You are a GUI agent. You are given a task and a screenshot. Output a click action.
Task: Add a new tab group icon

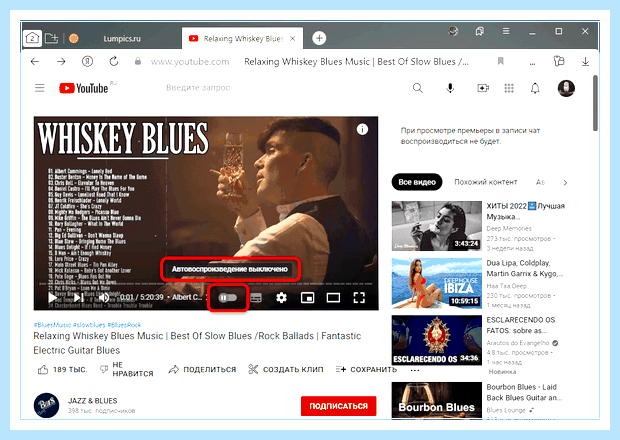point(51,38)
